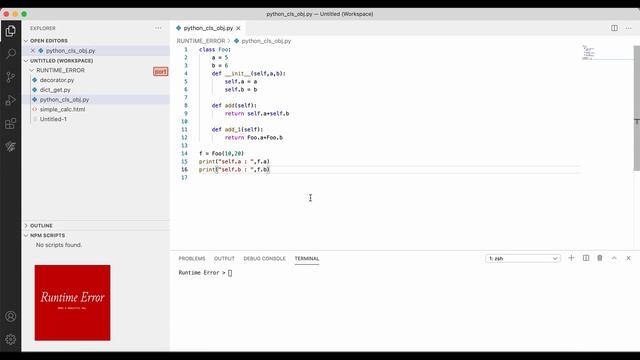Open the terminal selector dropdown '1: zsh'

click(523, 258)
